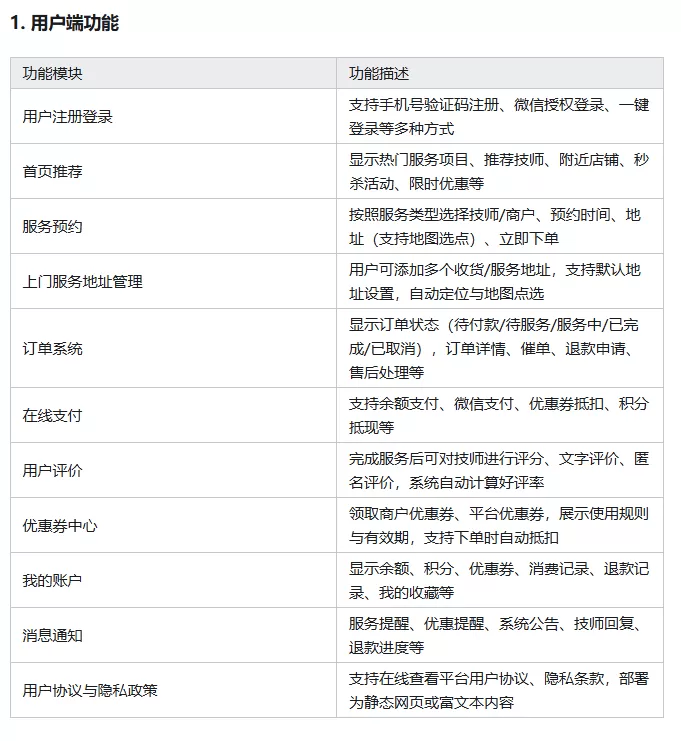Select the description about 余额支付 and 积分抵现
The image size is (681, 741).
click(498, 415)
